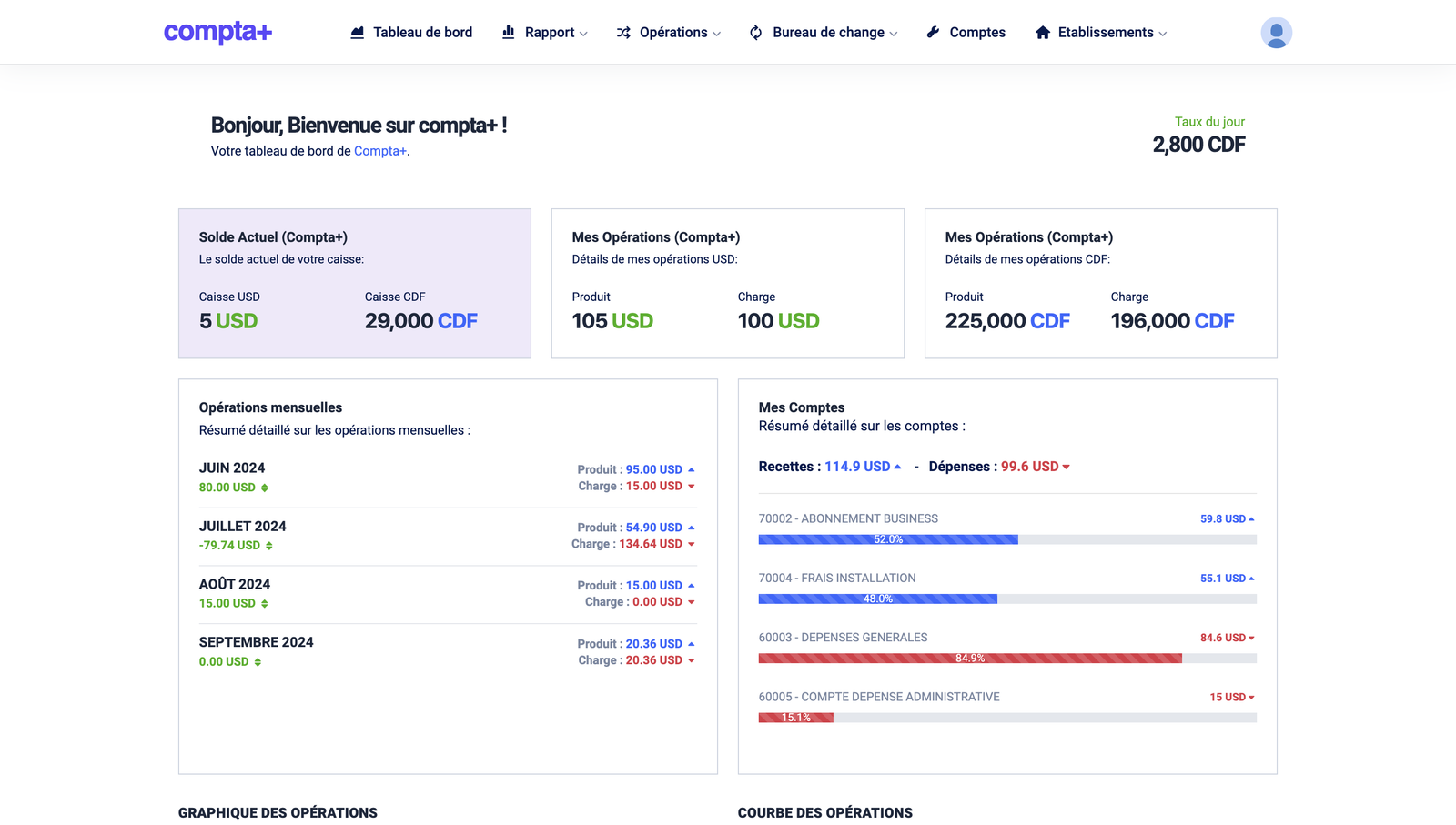
Task: Click the compta+ logo
Action: click(x=217, y=32)
